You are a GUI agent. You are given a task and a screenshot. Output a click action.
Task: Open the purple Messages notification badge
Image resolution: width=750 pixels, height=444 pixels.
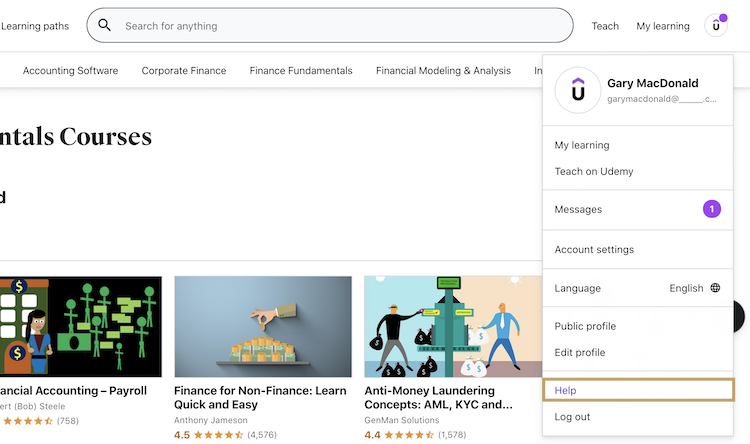tap(711, 209)
